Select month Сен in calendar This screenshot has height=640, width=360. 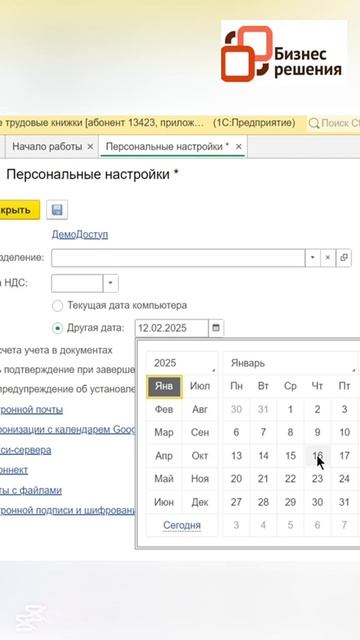click(x=200, y=432)
